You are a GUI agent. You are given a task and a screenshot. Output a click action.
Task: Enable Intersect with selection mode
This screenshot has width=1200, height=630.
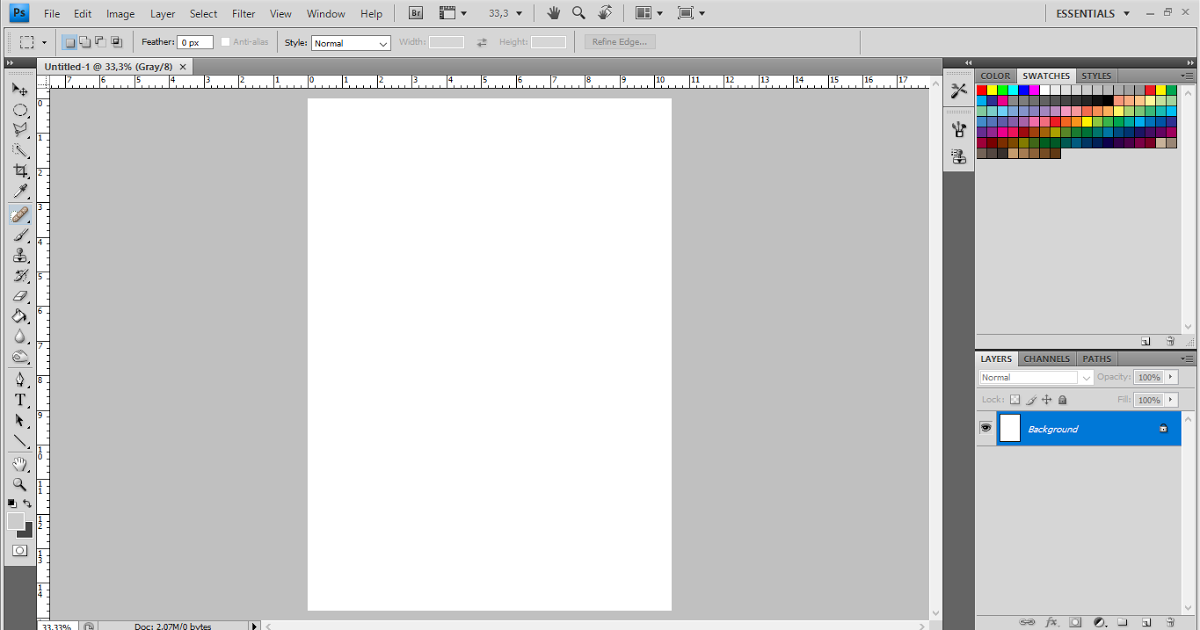click(116, 42)
